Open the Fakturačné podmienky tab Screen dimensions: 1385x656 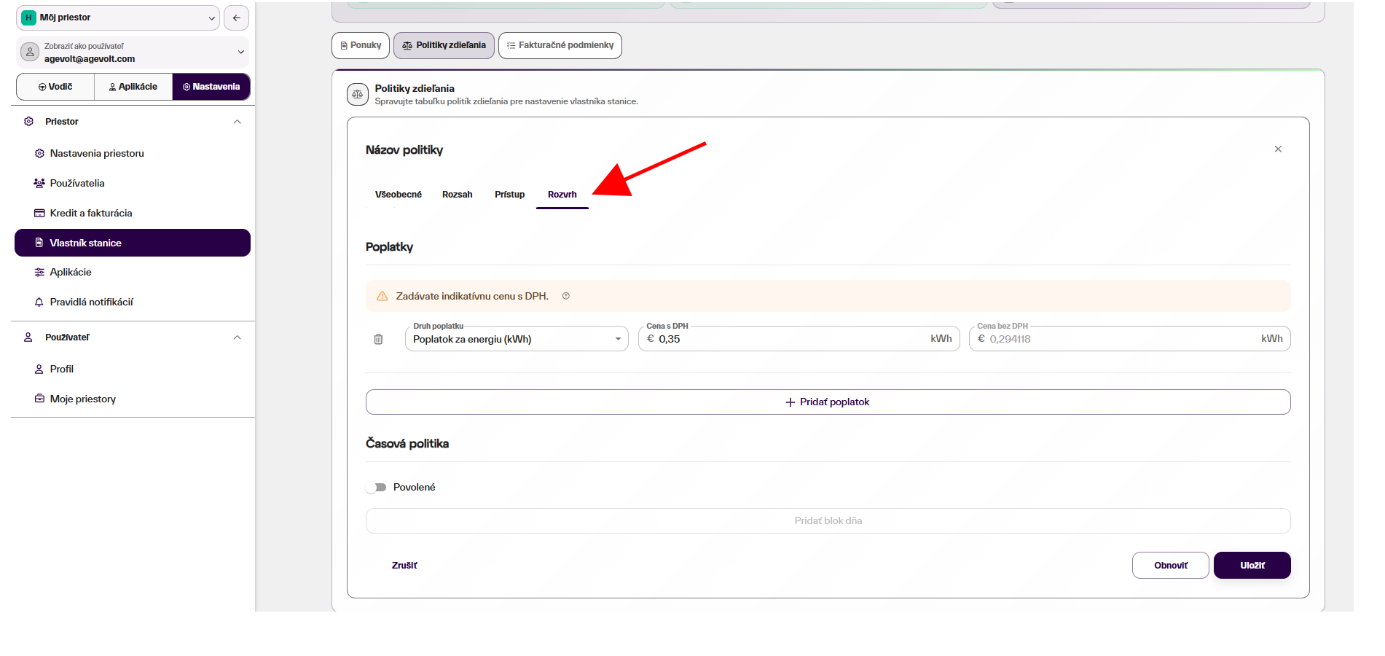click(560, 45)
